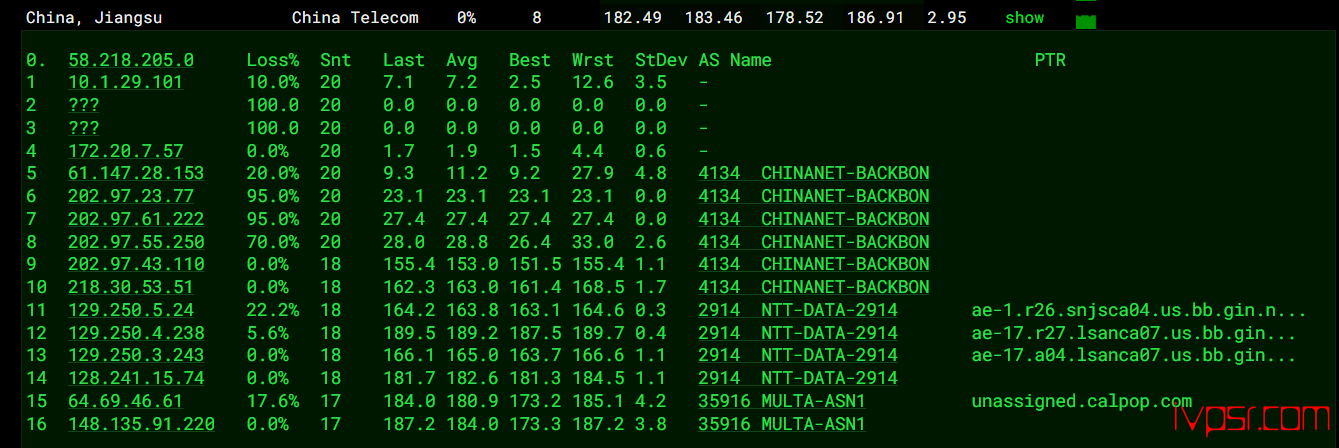Click hop 10 IP 218.30.53.51
The width and height of the screenshot is (1339, 448).
(131, 287)
